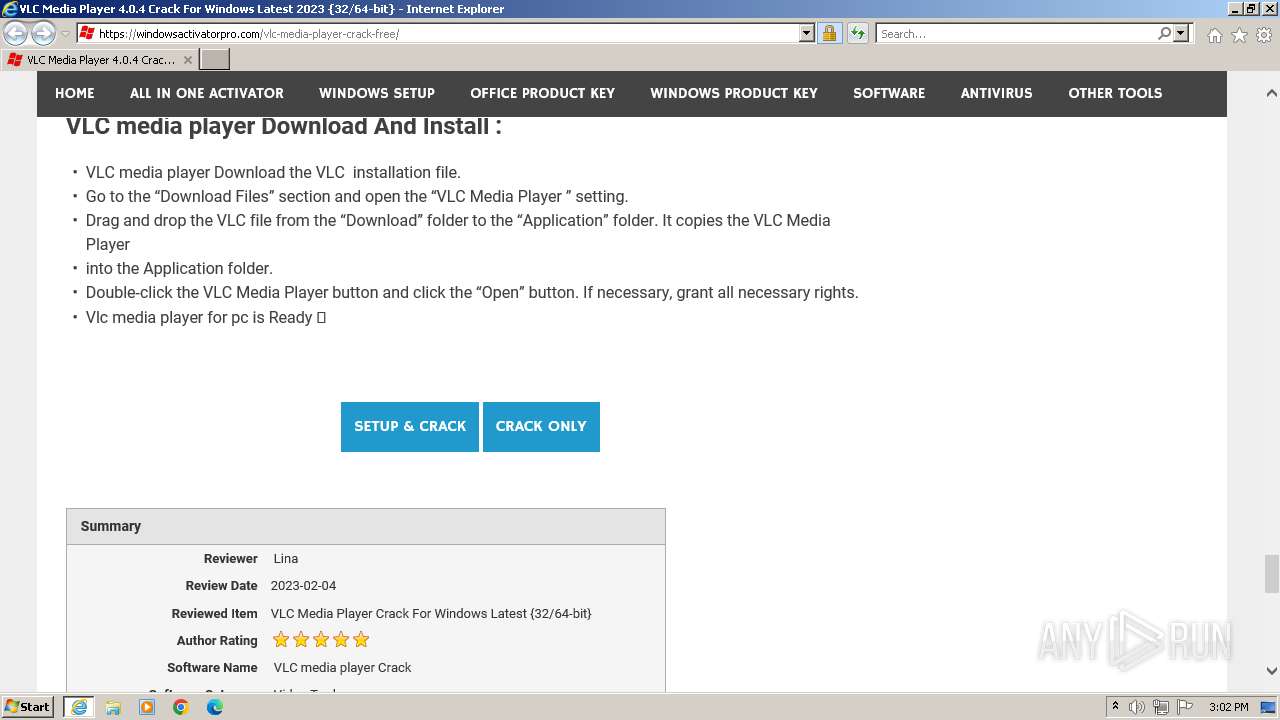Click heading VLC media player Download And Install
This screenshot has width=1280, height=720.
pos(284,127)
